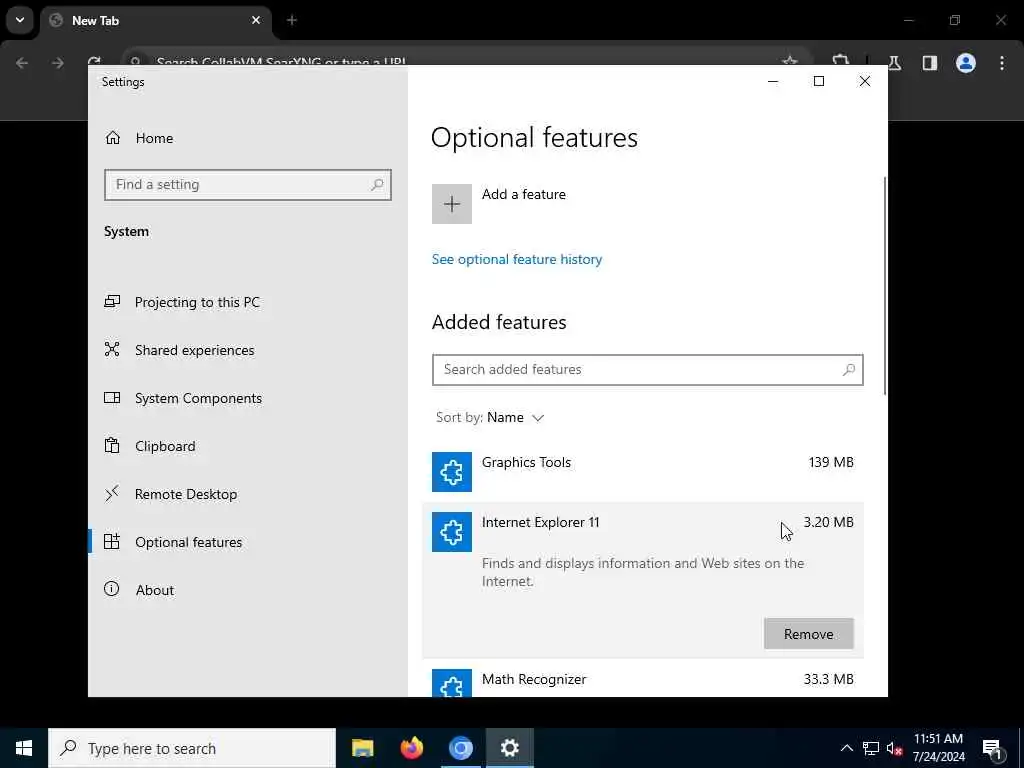The image size is (1024, 768).
Task: Open Chrome profile avatar icon
Action: coord(966,63)
